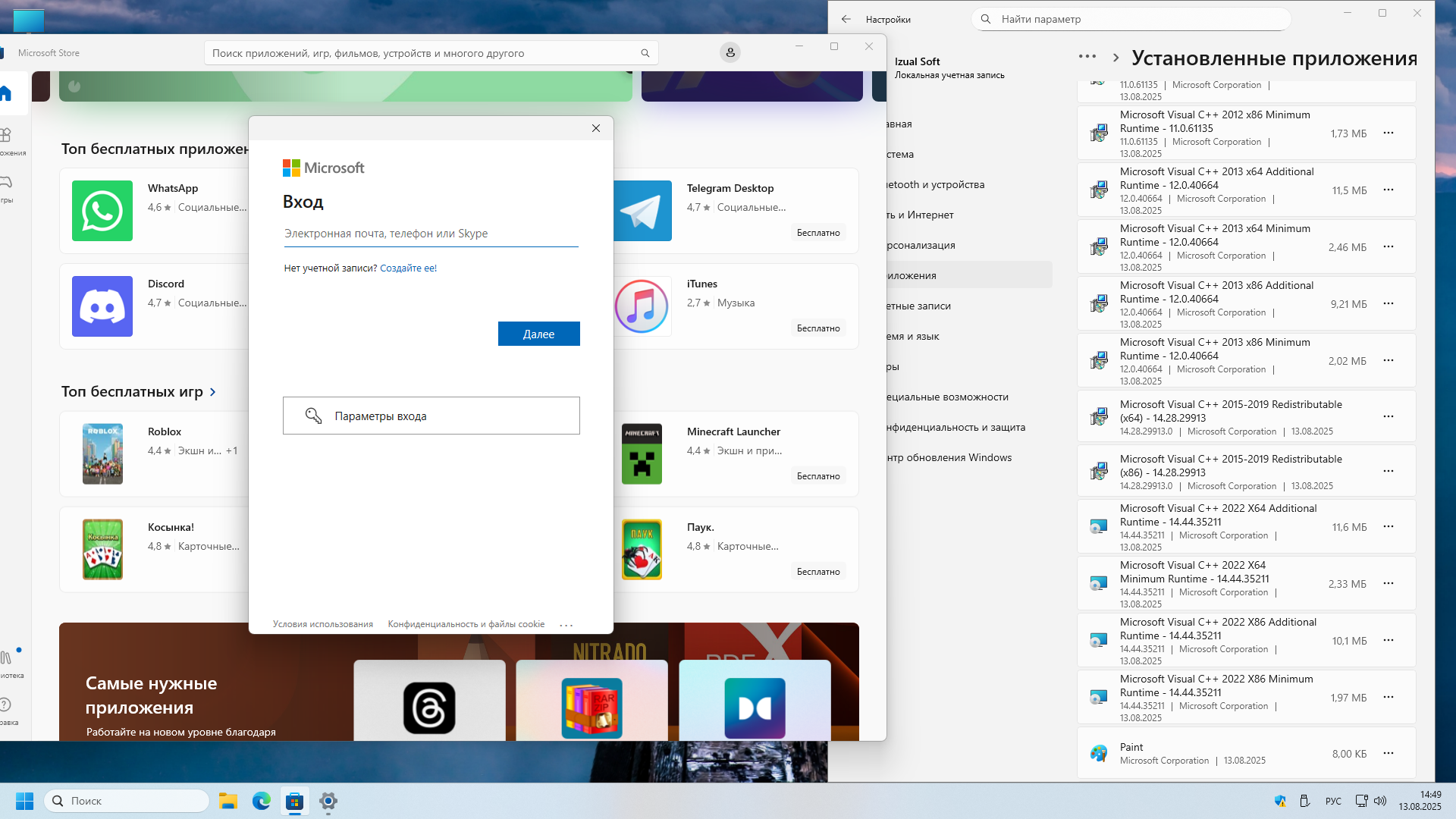Click the email, phone or Skype field
The image size is (1456, 819).
point(431,234)
